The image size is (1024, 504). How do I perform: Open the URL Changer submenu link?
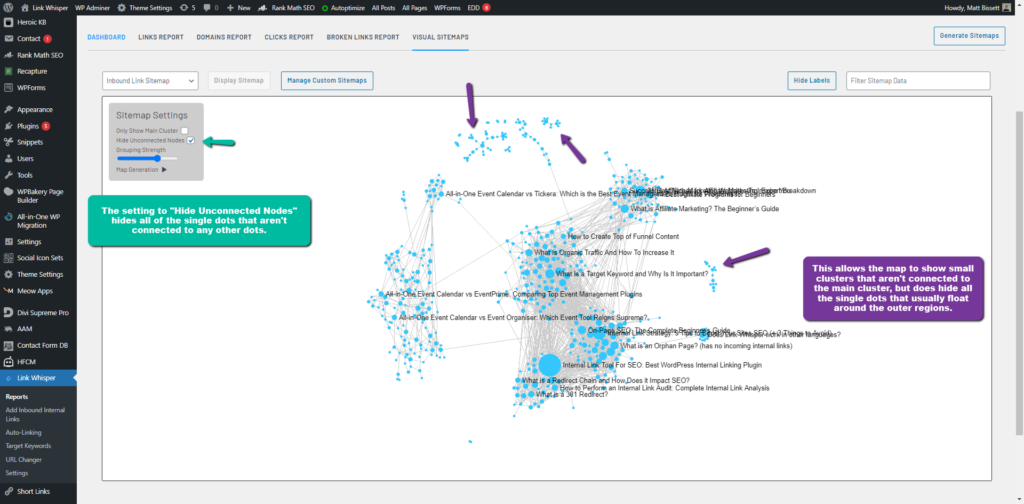tap(24, 460)
